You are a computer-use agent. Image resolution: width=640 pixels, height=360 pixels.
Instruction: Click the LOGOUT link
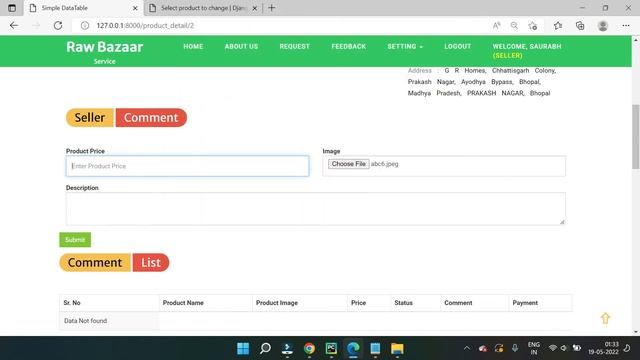[x=458, y=47]
